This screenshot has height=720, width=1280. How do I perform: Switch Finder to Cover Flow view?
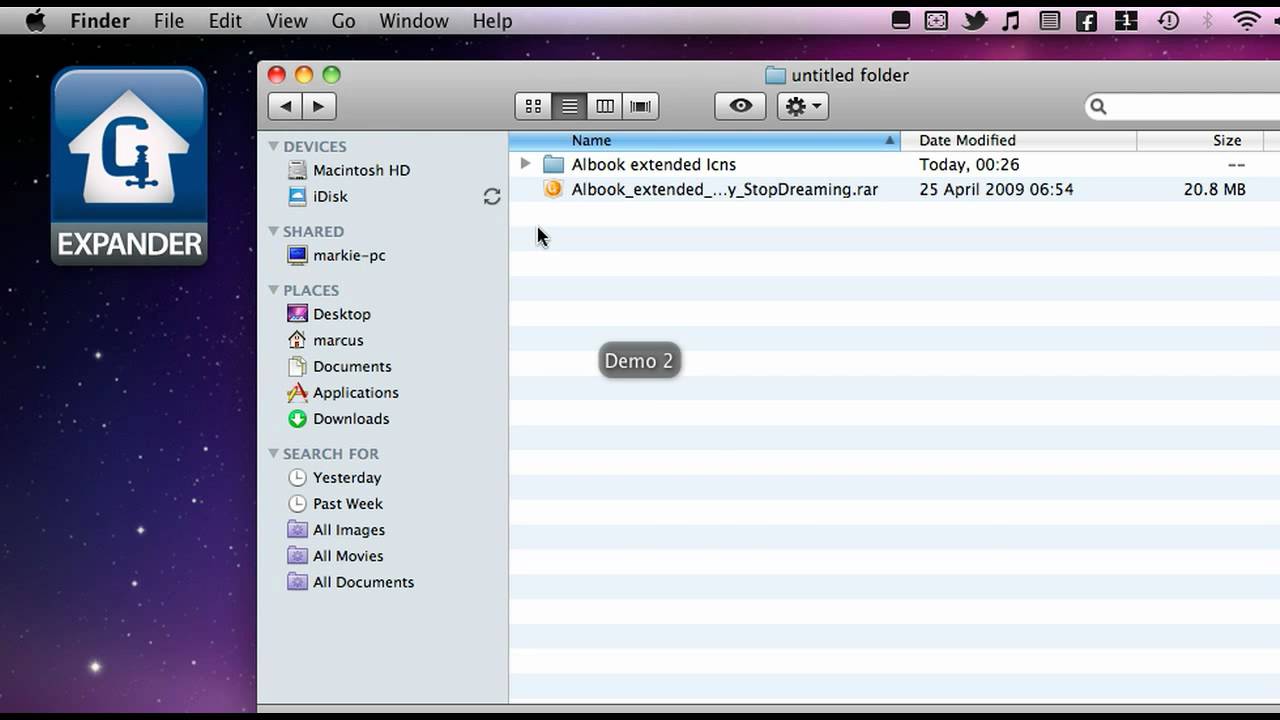tap(641, 106)
